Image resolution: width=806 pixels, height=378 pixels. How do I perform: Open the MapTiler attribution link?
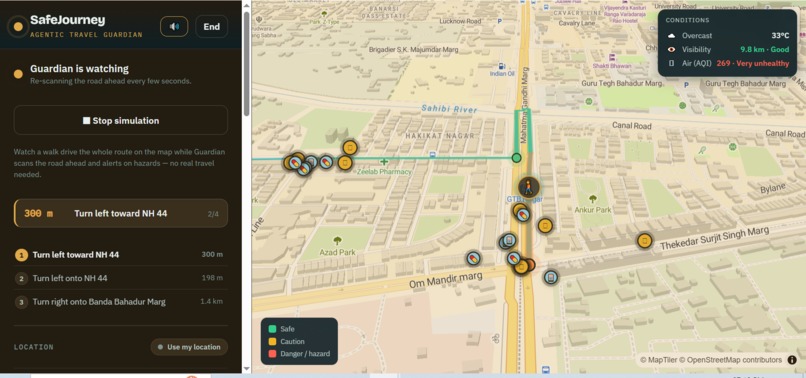(659, 360)
